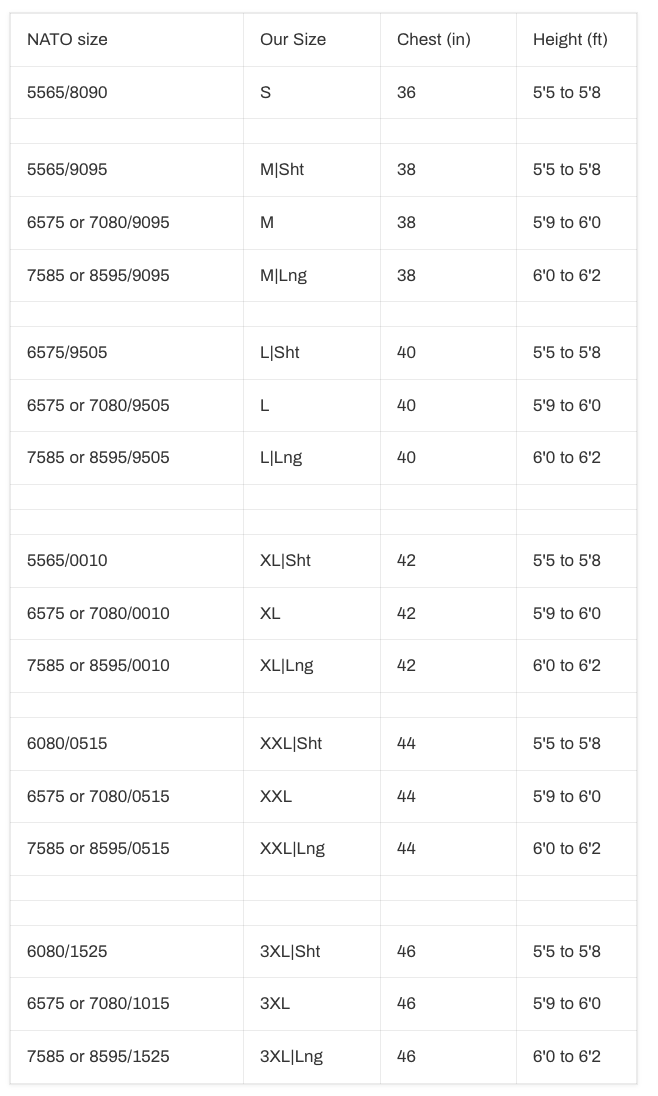Viewport: 658px width, 1096px height.
Task: Select the 5565/0010 NATO size cell
Action: coord(67,561)
